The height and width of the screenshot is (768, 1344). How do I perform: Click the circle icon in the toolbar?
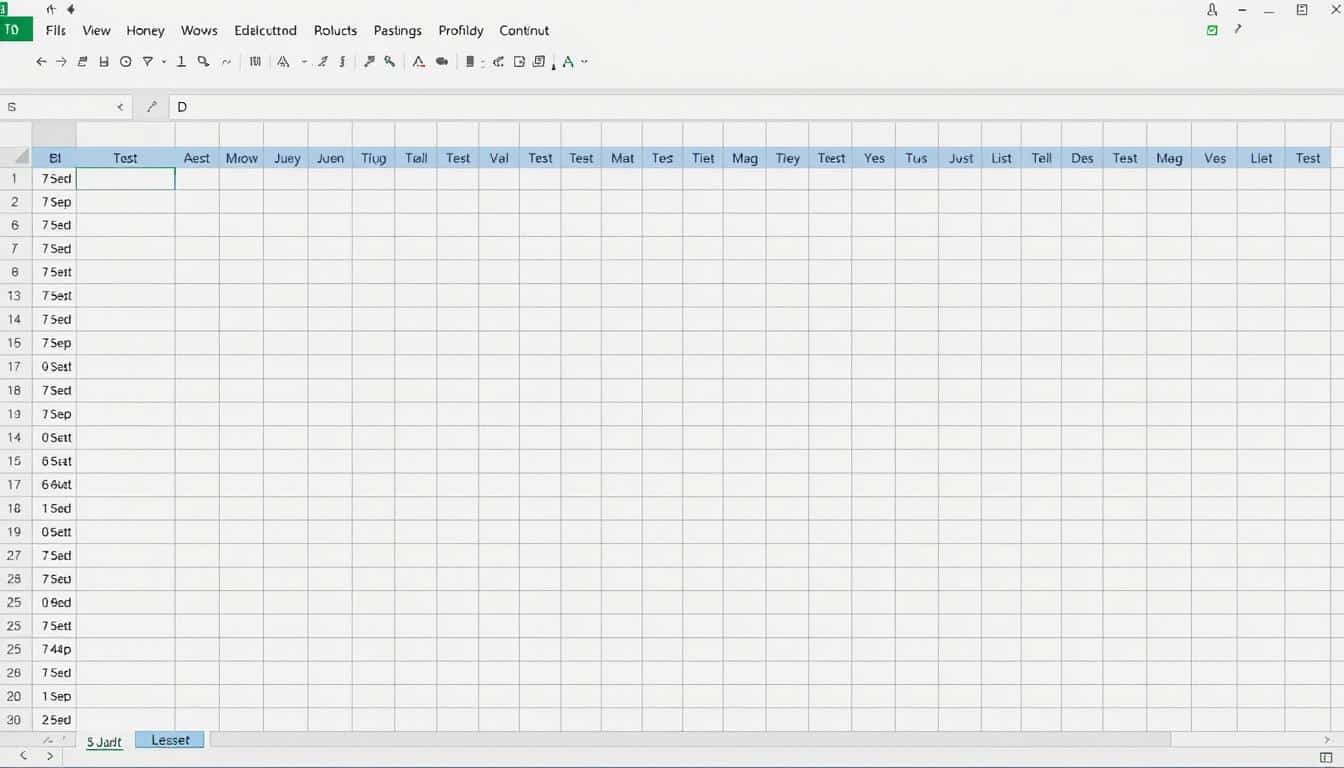pos(125,62)
